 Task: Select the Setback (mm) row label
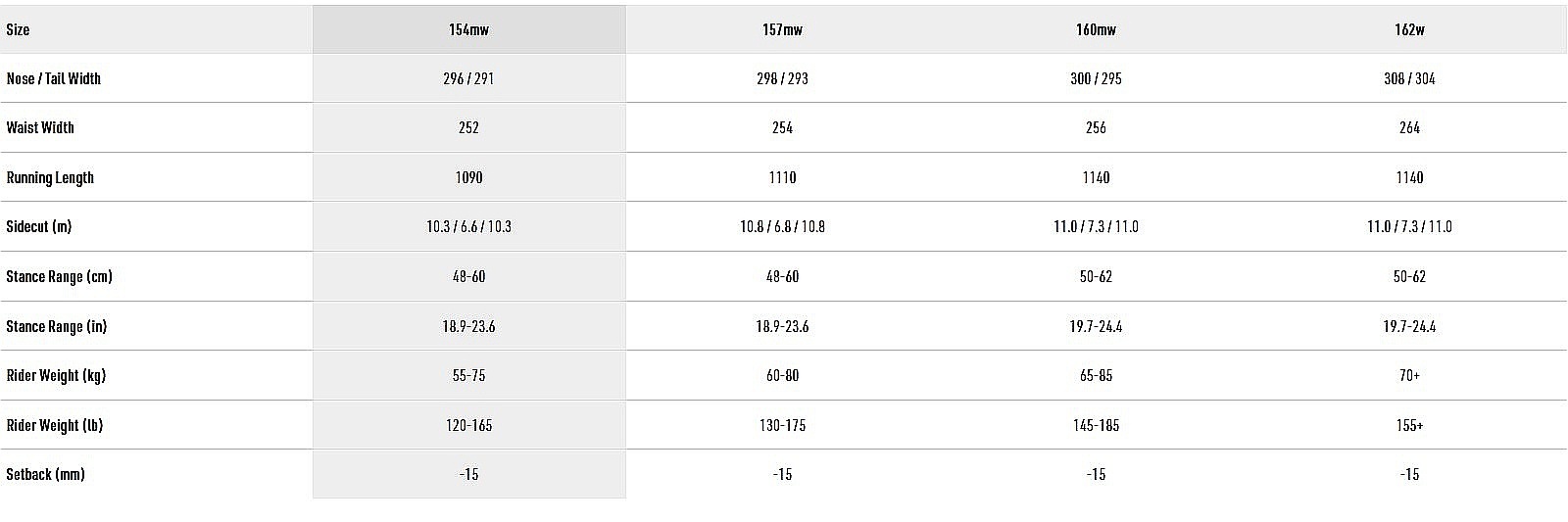[x=45, y=474]
